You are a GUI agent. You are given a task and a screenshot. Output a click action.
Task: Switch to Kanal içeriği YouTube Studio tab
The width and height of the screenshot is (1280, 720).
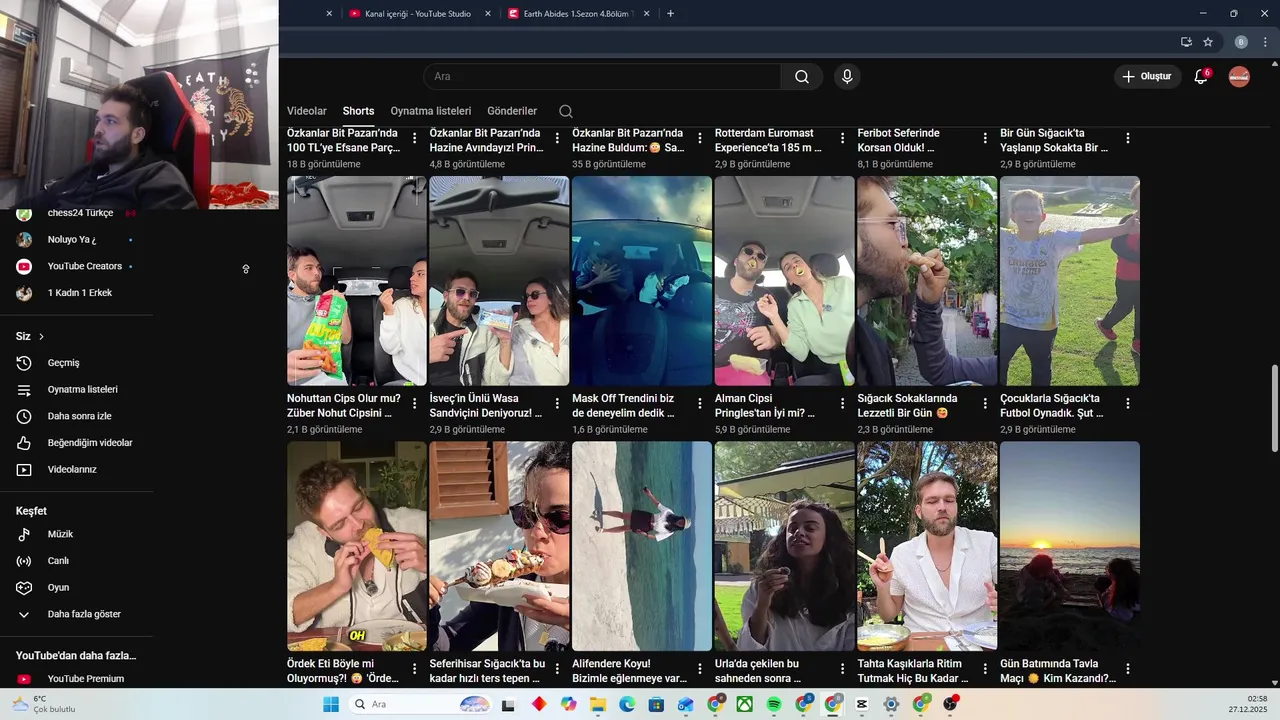pyautogui.click(x=418, y=14)
